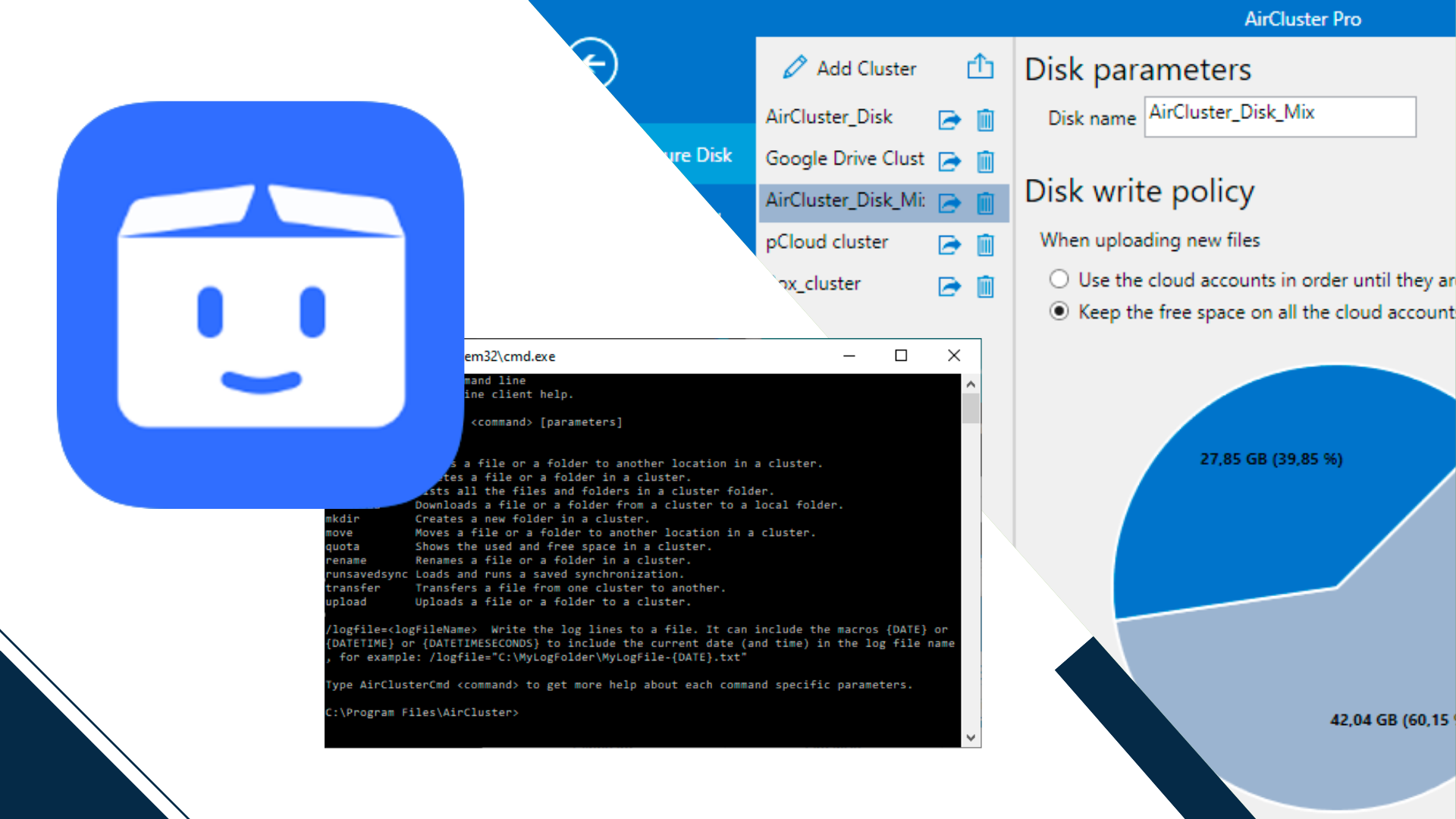
Task: Click the 'transfer' command line in cmd
Action: pos(526,588)
